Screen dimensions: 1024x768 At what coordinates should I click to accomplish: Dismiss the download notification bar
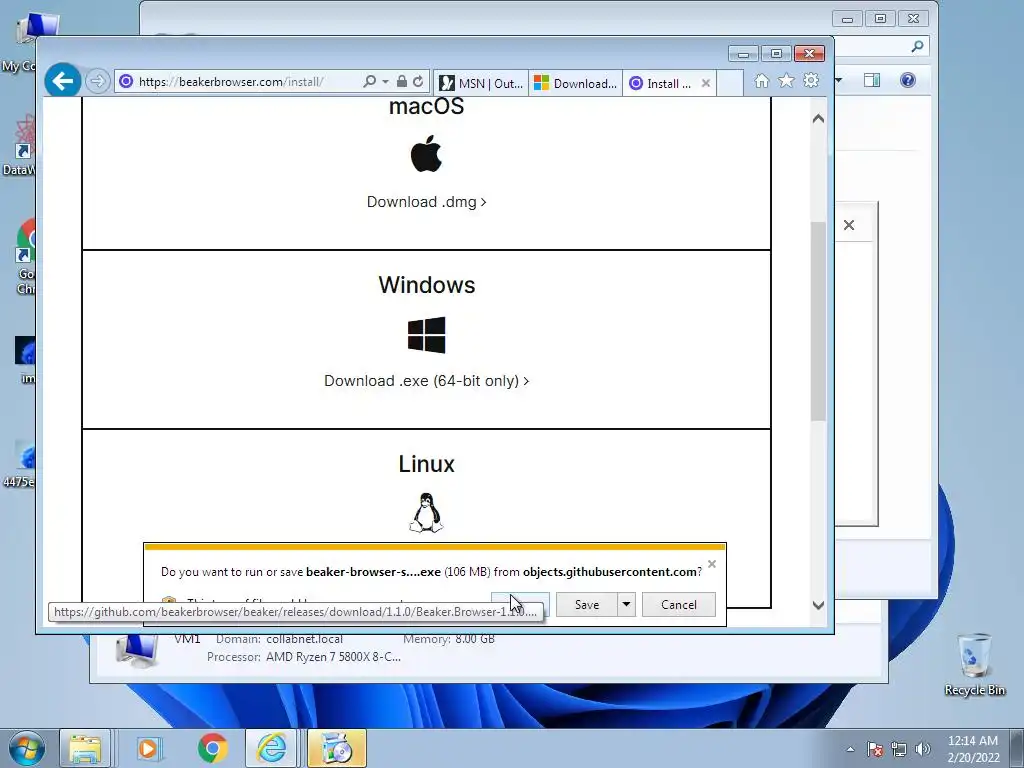(712, 564)
